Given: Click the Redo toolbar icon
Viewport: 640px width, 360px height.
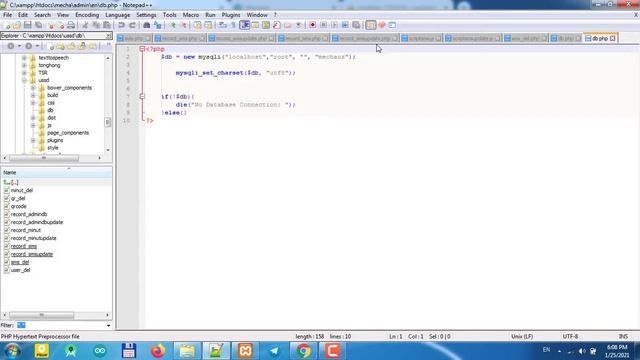Looking at the screenshot, I should pyautogui.click(x=132, y=25).
